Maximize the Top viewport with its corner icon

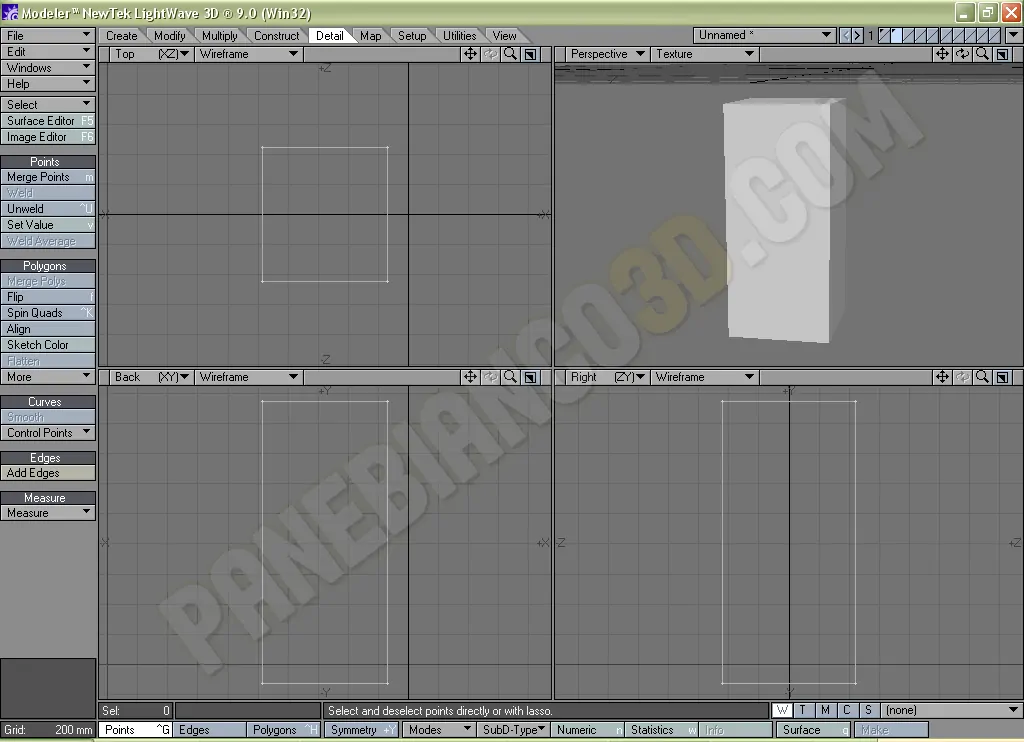tap(530, 54)
